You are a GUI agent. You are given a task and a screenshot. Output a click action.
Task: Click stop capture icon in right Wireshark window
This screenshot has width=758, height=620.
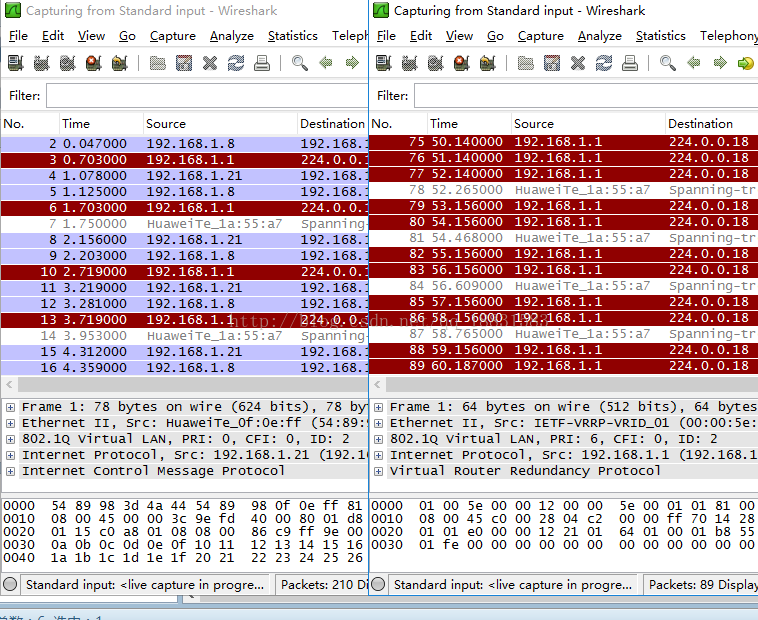coord(462,63)
